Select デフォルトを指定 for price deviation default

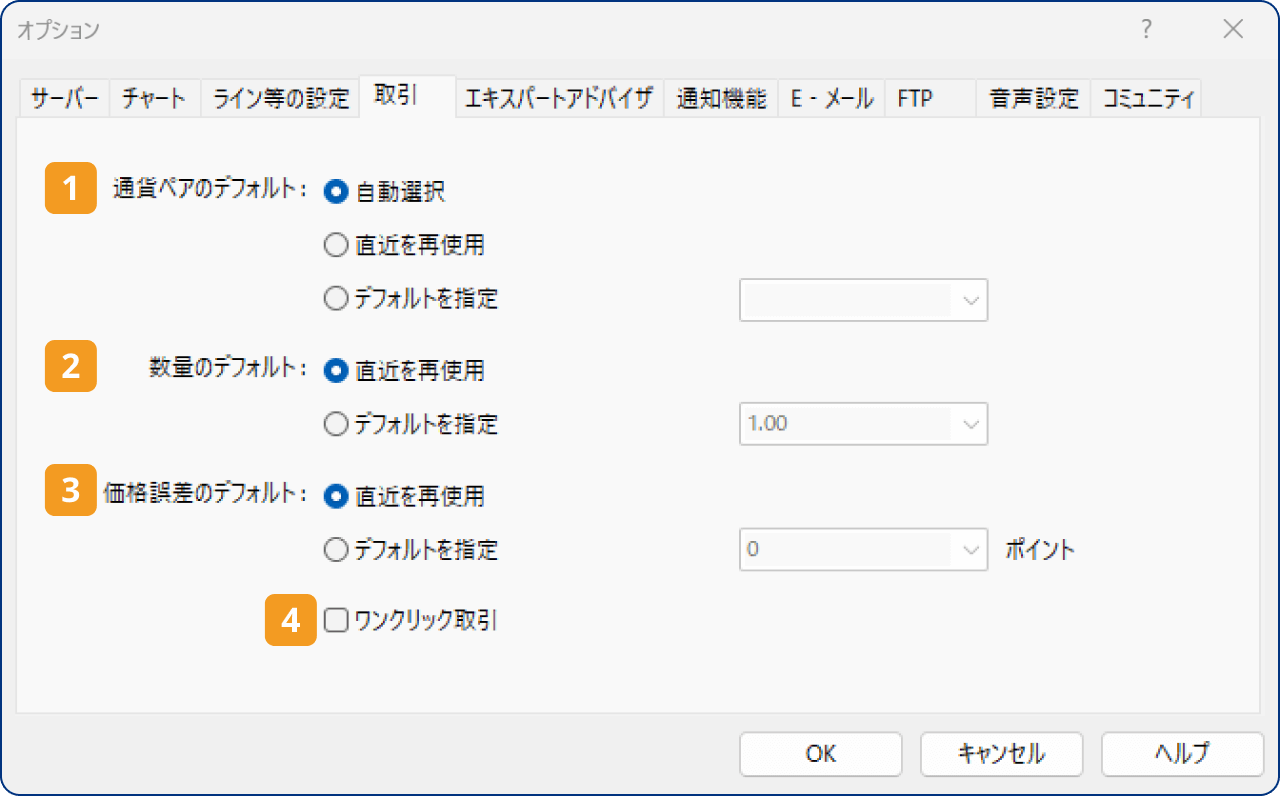[336, 549]
